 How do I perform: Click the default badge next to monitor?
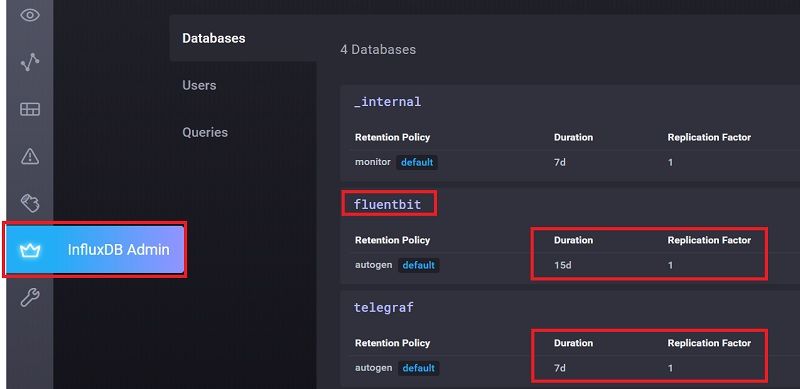(417, 162)
